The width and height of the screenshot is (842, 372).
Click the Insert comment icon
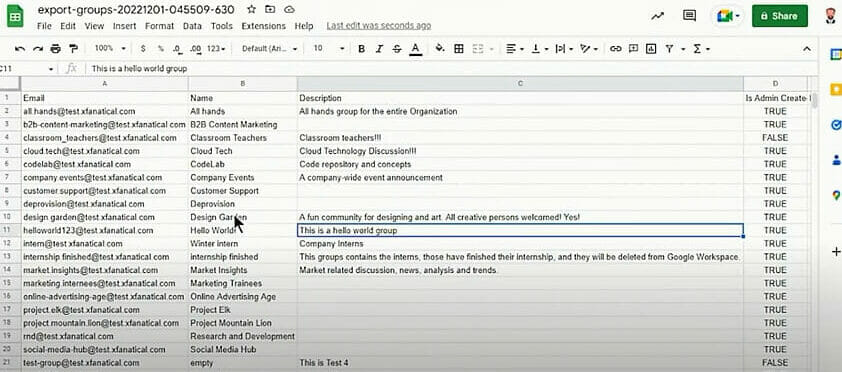point(634,49)
